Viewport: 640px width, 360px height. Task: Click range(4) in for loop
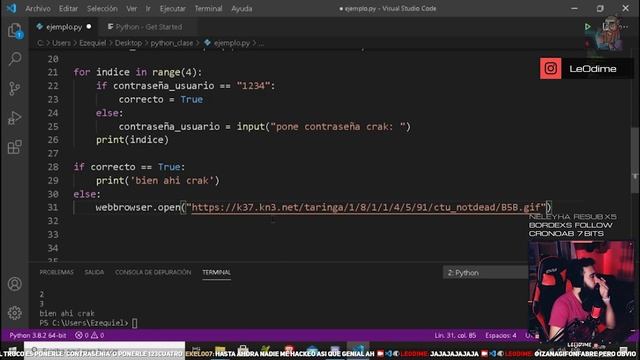(x=174, y=72)
